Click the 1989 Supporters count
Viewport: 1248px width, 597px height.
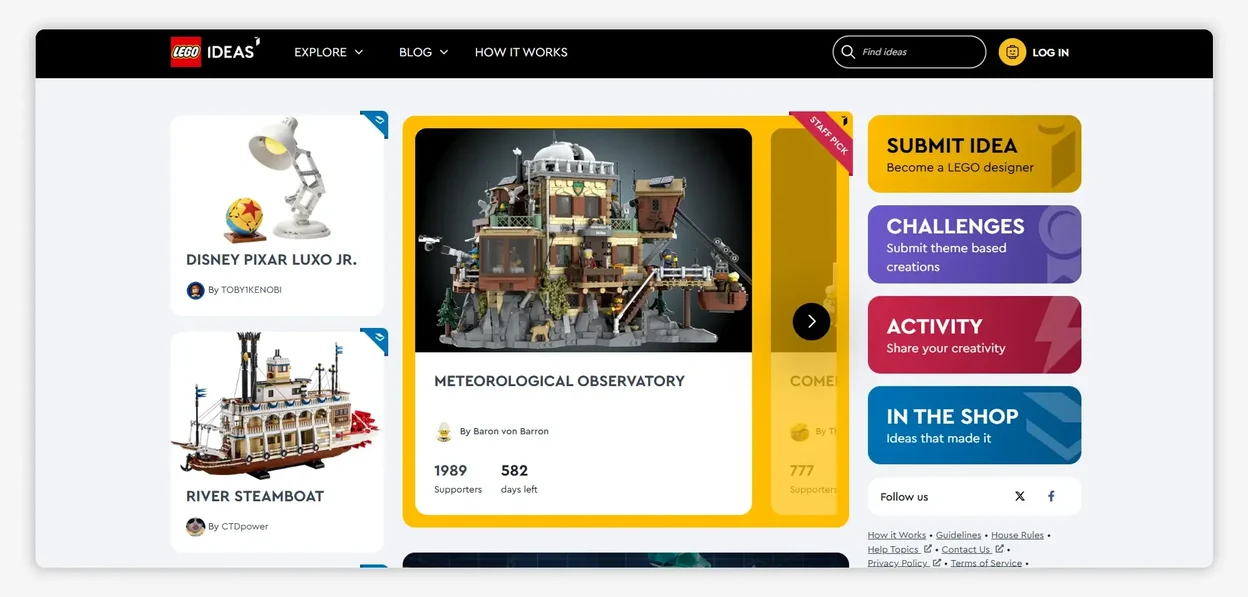(x=457, y=478)
